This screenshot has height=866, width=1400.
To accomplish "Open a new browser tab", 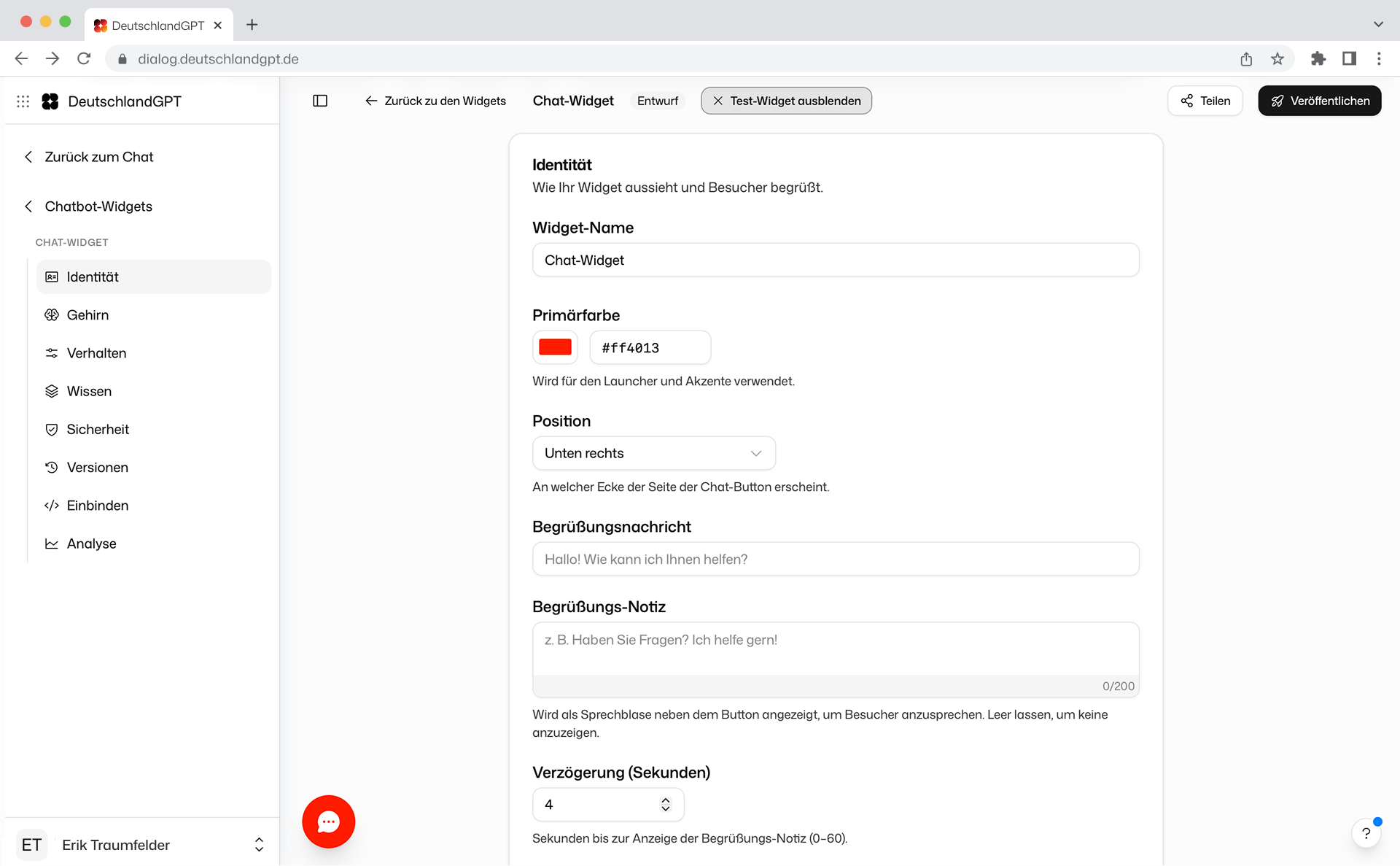I will (252, 25).
